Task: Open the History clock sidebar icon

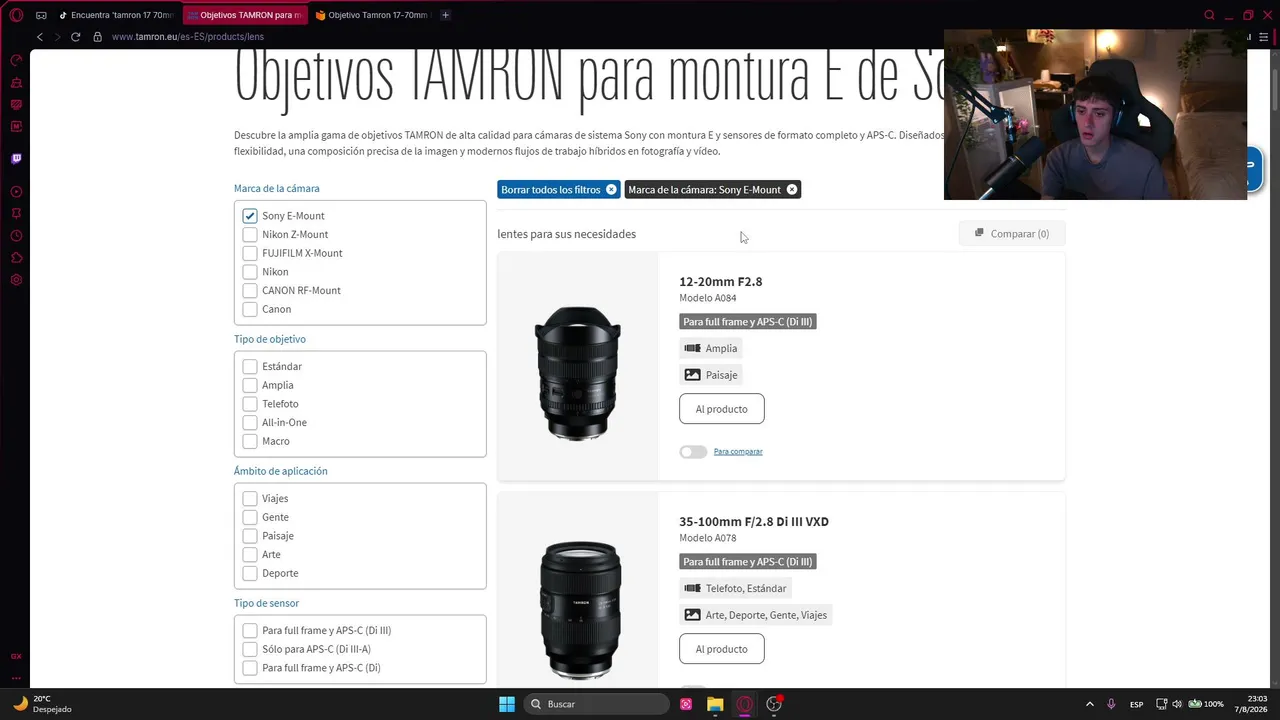Action: (x=16, y=236)
